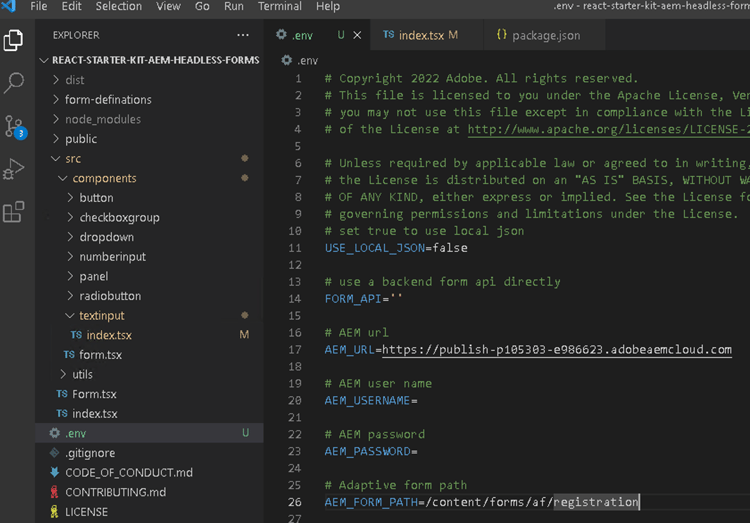750x523 pixels.
Task: Open Source Control view with badge
Action: (x=14, y=126)
